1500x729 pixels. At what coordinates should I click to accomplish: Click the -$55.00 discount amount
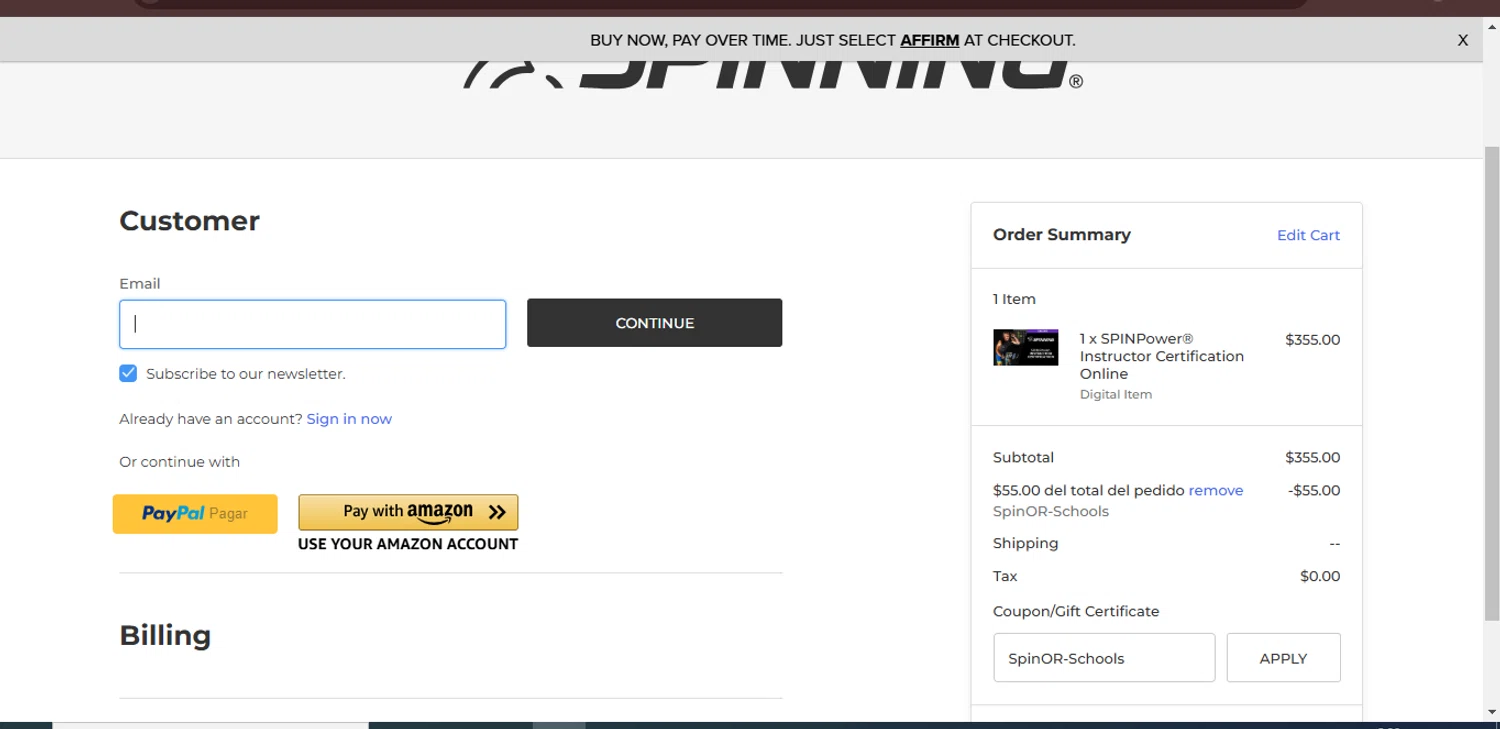tap(1315, 491)
